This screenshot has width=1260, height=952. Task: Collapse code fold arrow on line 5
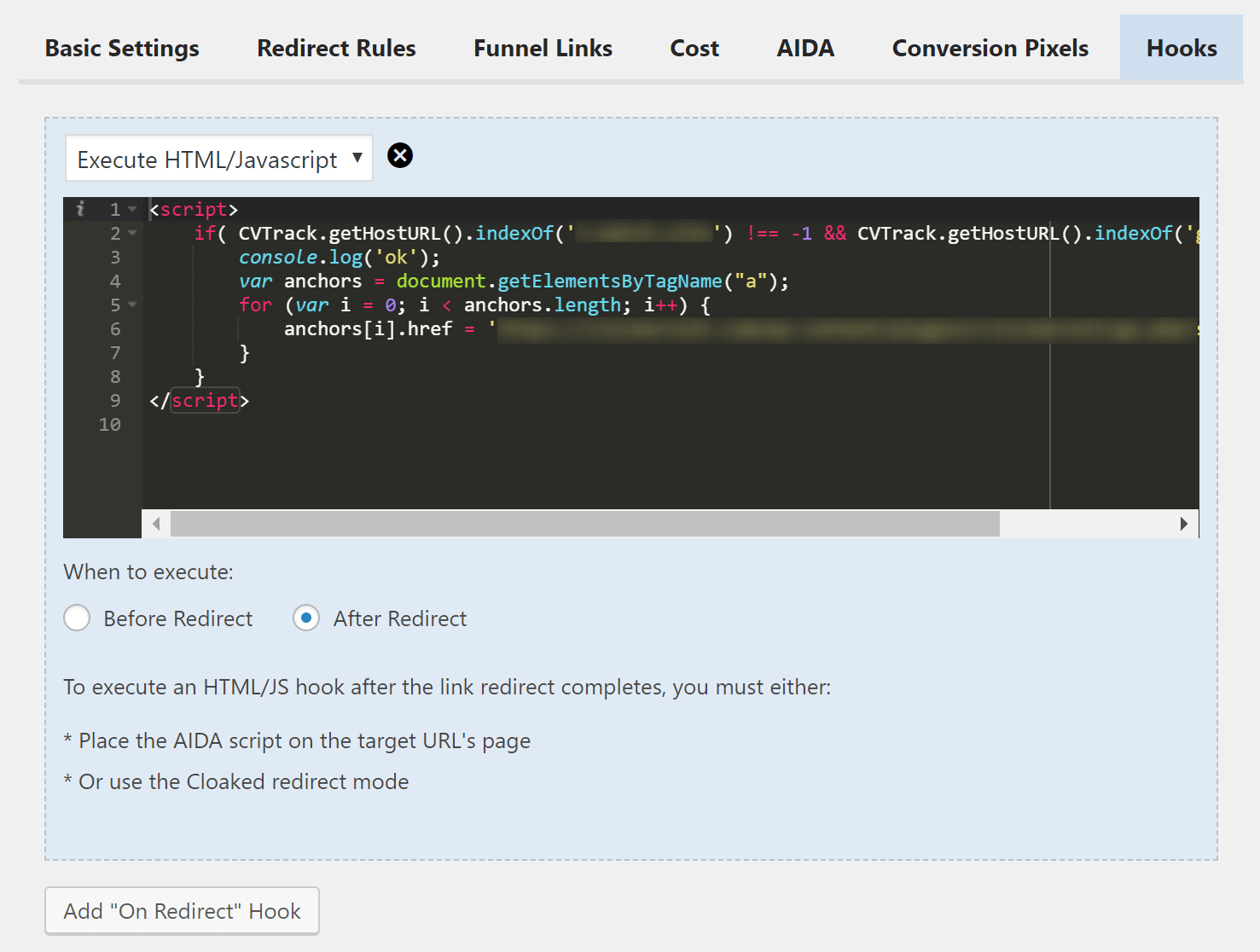point(132,305)
